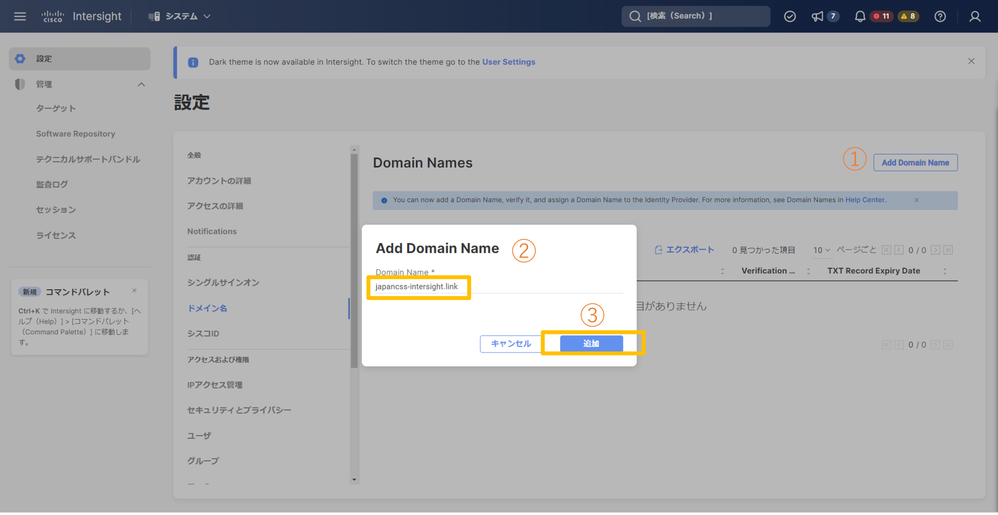998x515 pixels.
Task: Show the 8 warning alarms badge
Action: tap(908, 17)
